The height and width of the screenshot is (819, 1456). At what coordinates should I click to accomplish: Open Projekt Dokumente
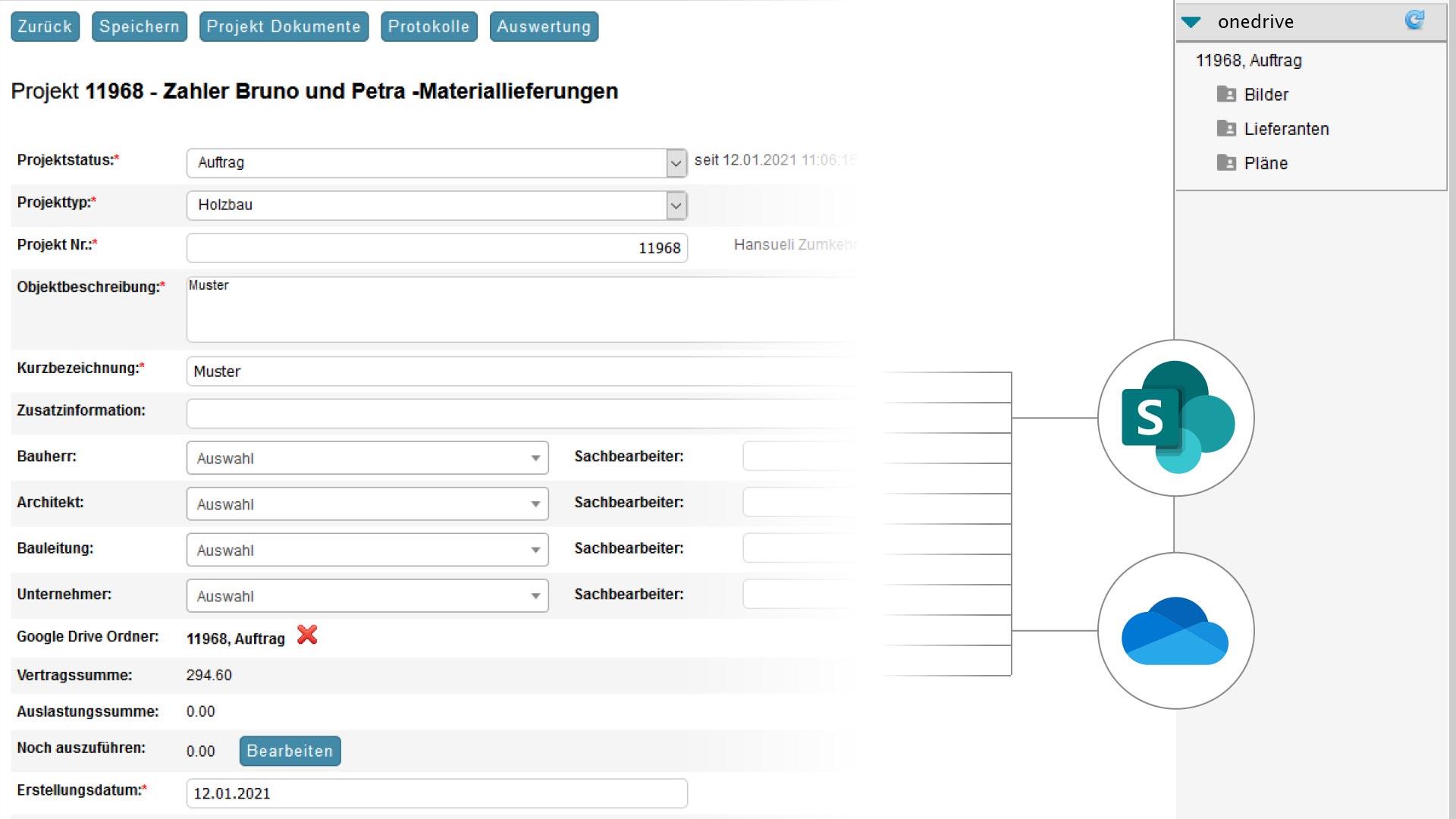point(284,27)
